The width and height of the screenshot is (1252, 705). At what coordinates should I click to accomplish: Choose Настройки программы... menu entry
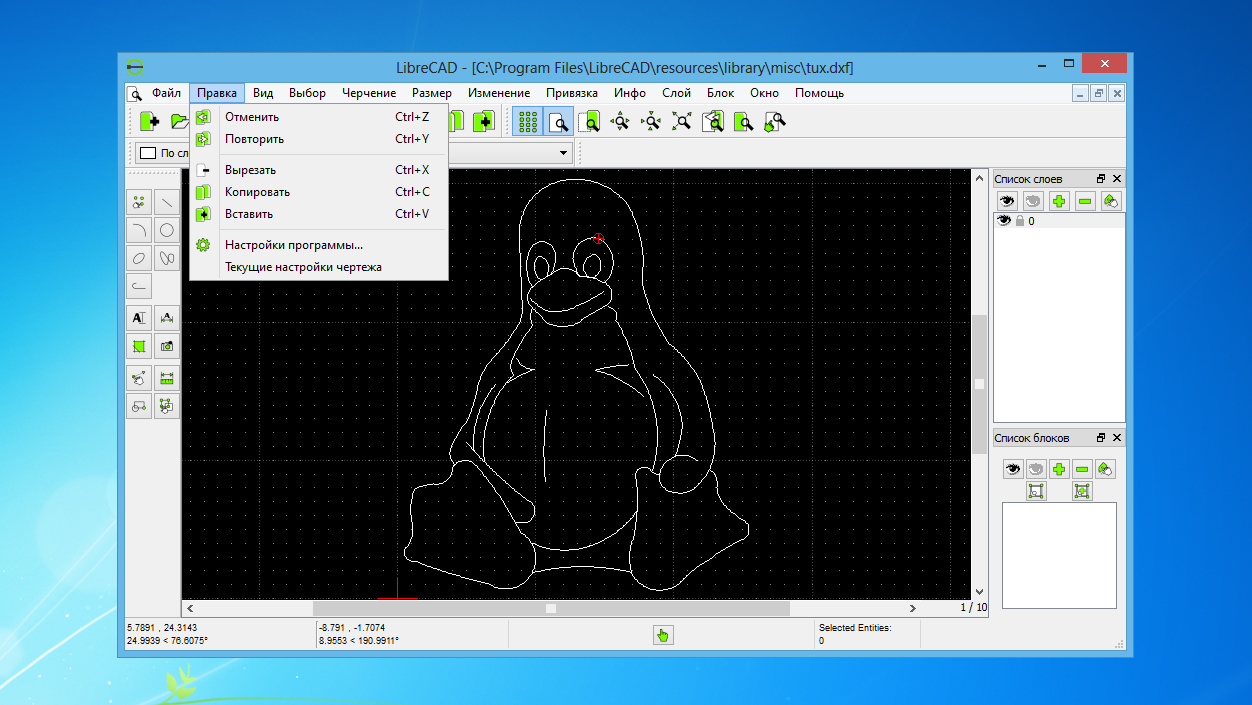(x=318, y=245)
